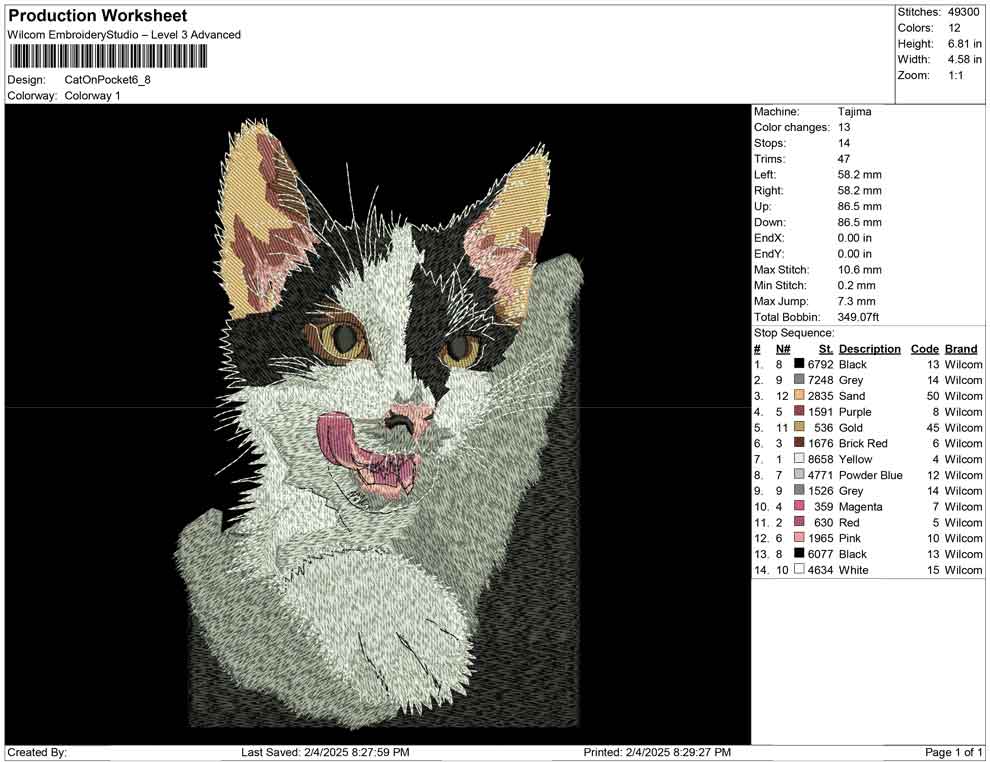Click the Description column header

pyautogui.click(x=869, y=349)
